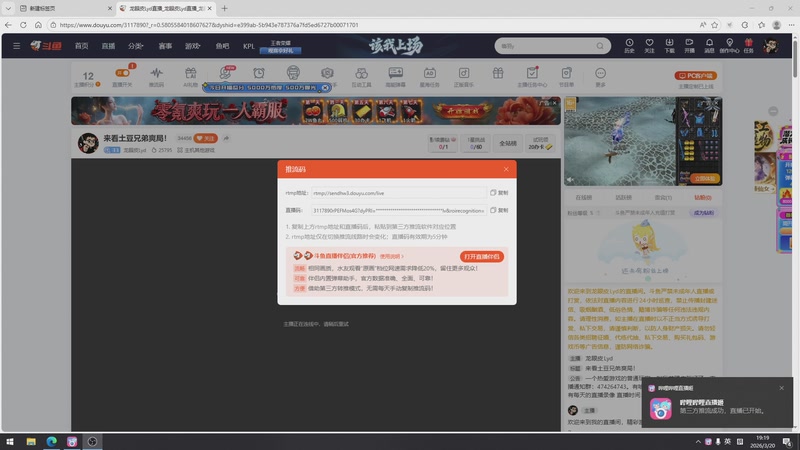800x450 pixels.
Task: Click the Douyu logo
Action: pos(46,46)
